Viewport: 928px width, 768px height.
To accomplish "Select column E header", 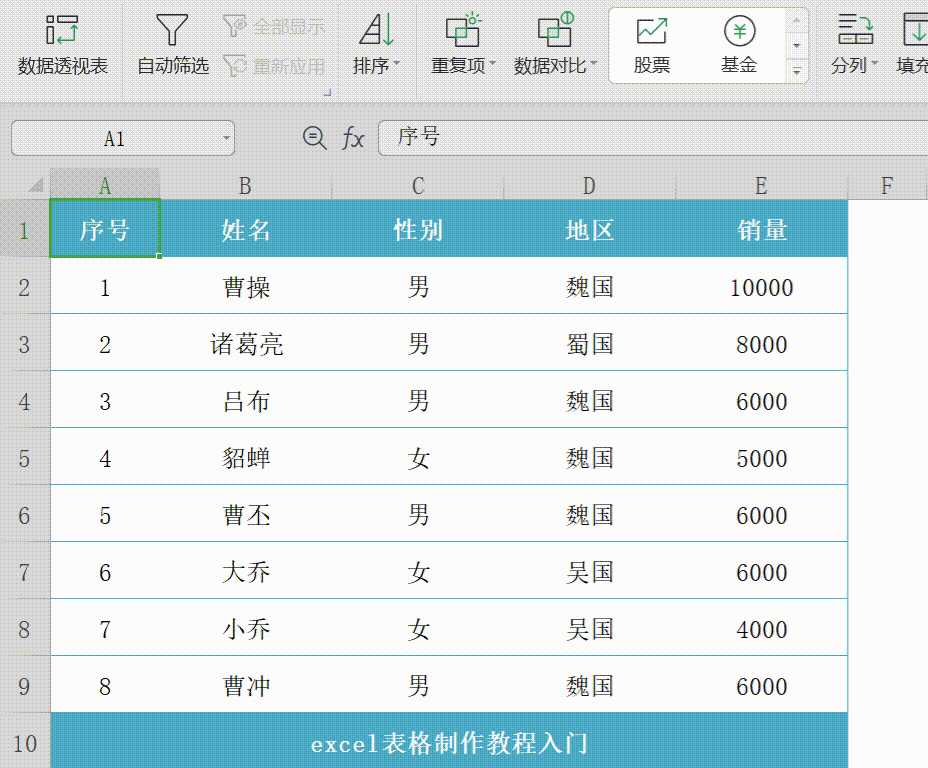I will 761,186.
